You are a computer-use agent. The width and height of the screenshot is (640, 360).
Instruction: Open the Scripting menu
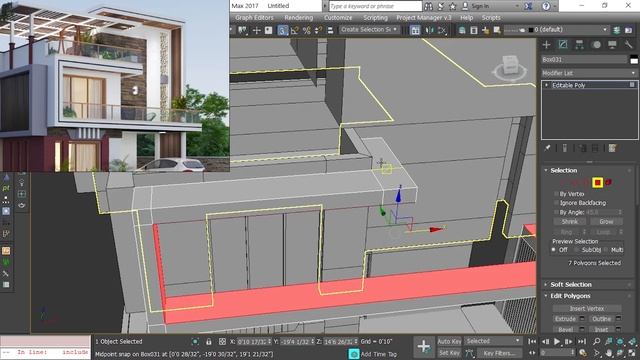click(x=375, y=18)
